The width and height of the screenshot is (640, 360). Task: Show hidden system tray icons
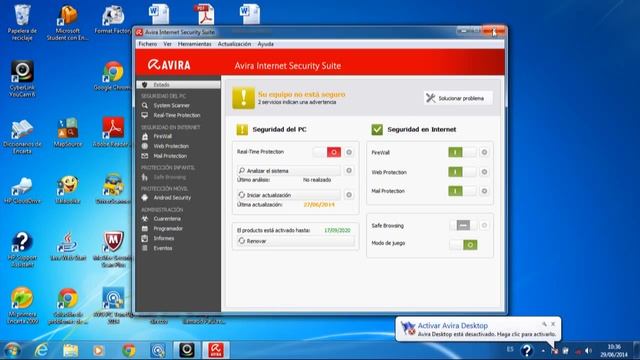click(x=543, y=351)
